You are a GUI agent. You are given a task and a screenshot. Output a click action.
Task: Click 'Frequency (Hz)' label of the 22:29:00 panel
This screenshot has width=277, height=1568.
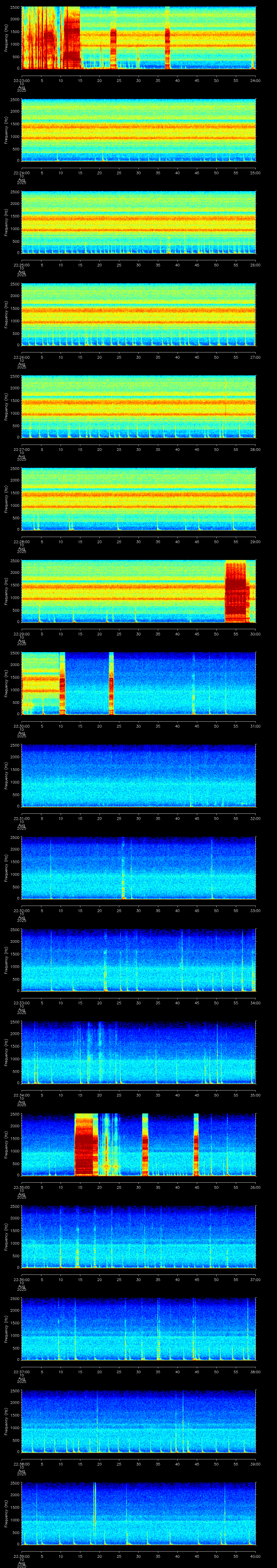[7, 591]
